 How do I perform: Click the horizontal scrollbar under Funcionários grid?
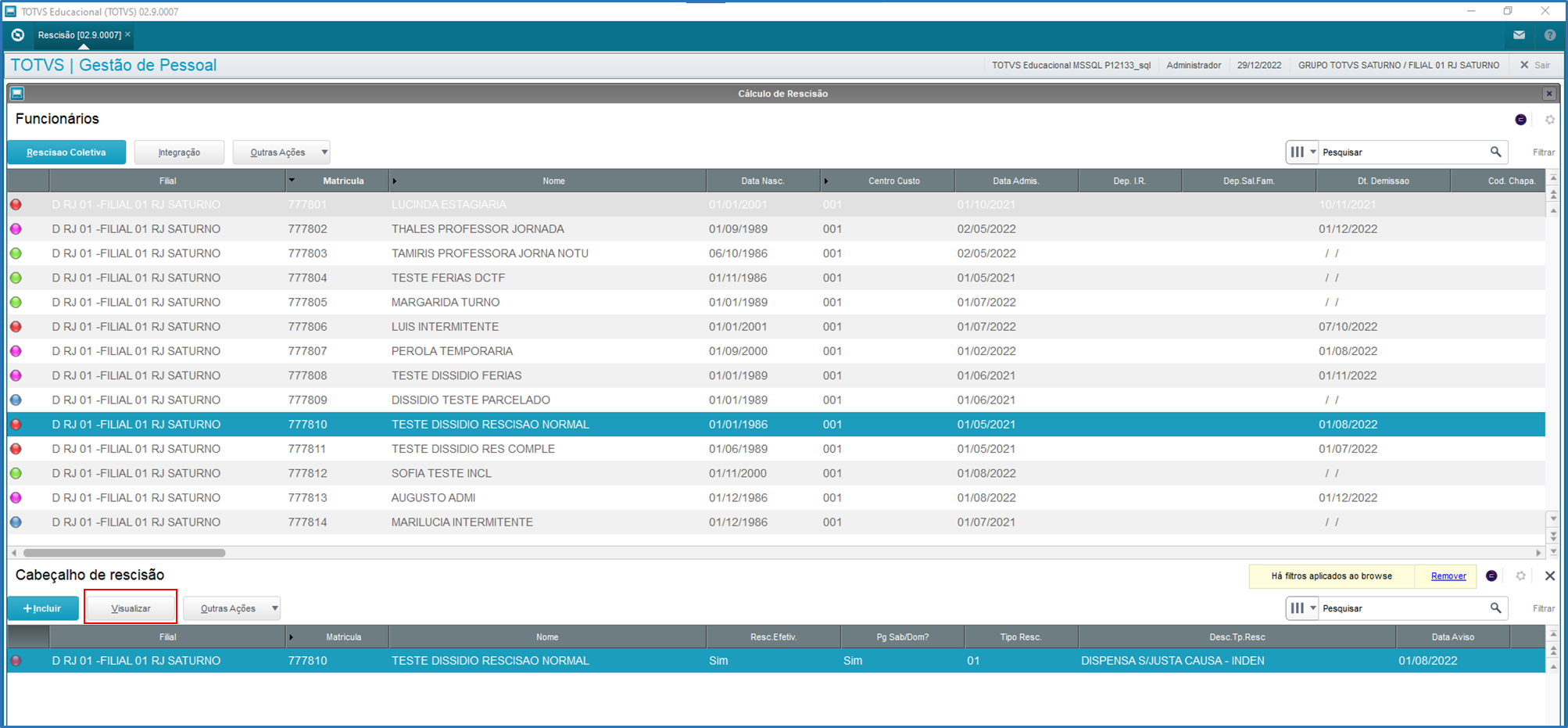[x=124, y=553]
